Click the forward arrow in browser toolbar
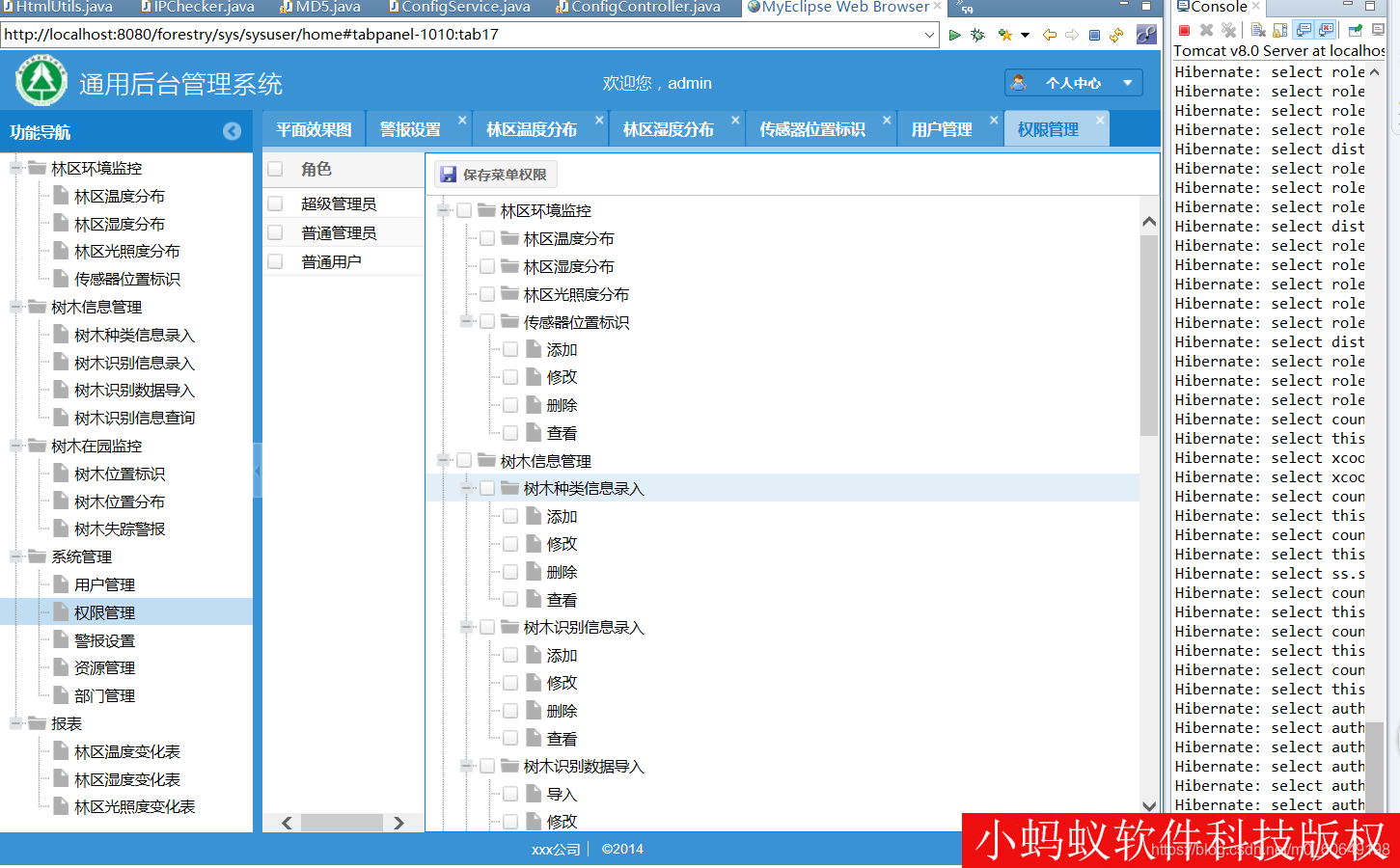 point(1072,35)
